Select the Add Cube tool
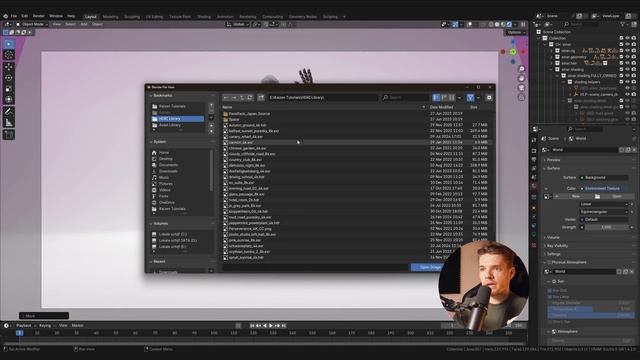Image resolution: width=640 pixels, height=360 pixels. tap(9, 134)
